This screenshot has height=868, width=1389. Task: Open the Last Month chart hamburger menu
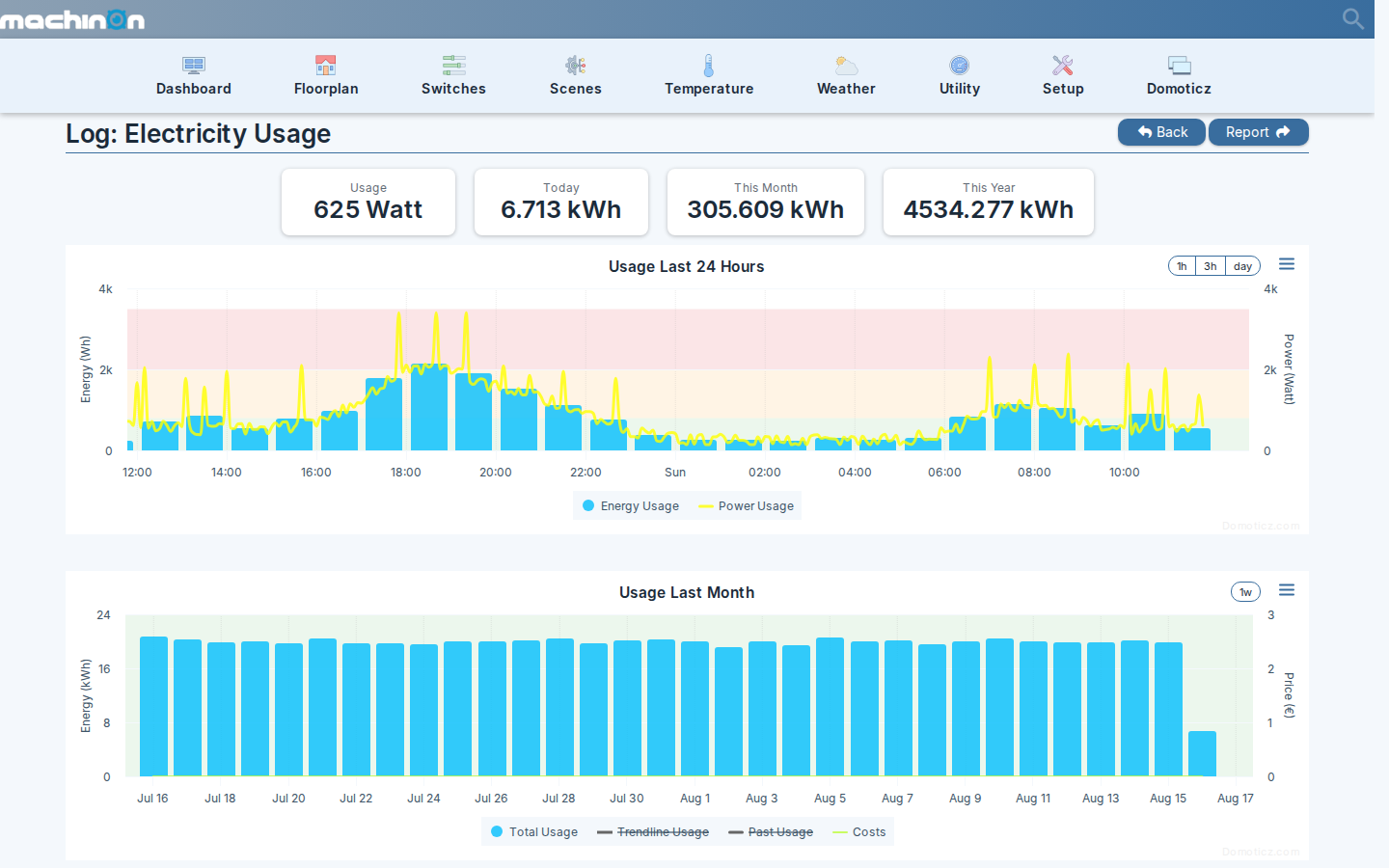click(1287, 590)
